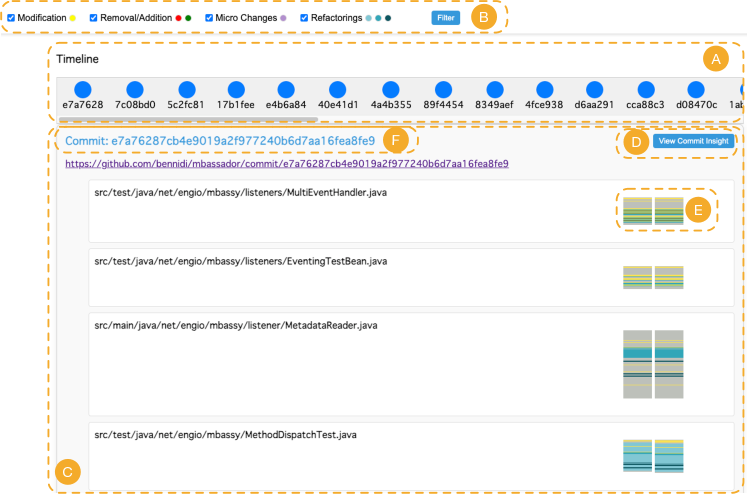This screenshot has height=494, width=747.
Task: Click the commit marker for 4a4b355
Action: (390, 90)
